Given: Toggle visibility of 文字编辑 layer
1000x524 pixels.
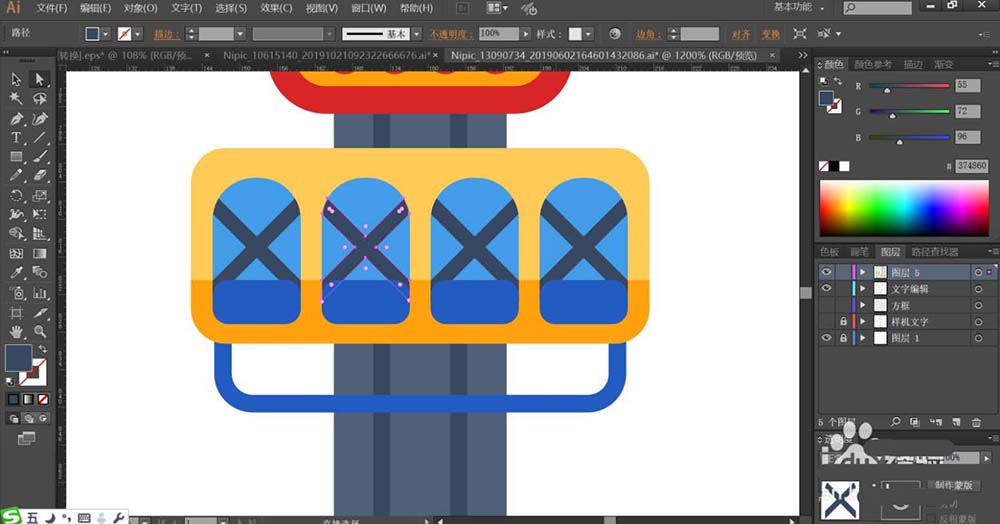Looking at the screenshot, I should pyautogui.click(x=826, y=289).
